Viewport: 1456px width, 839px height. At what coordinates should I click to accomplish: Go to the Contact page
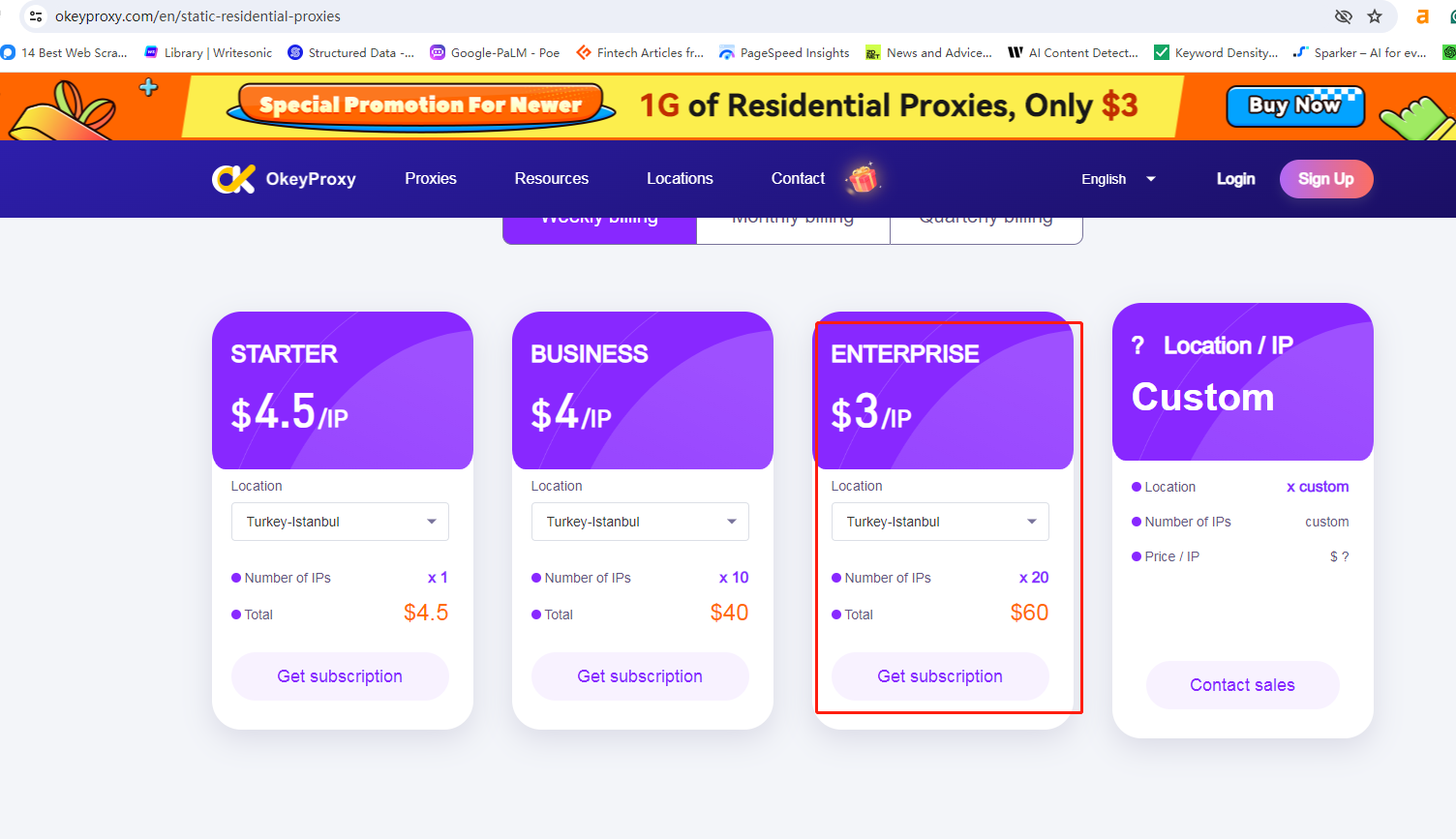[x=798, y=179]
